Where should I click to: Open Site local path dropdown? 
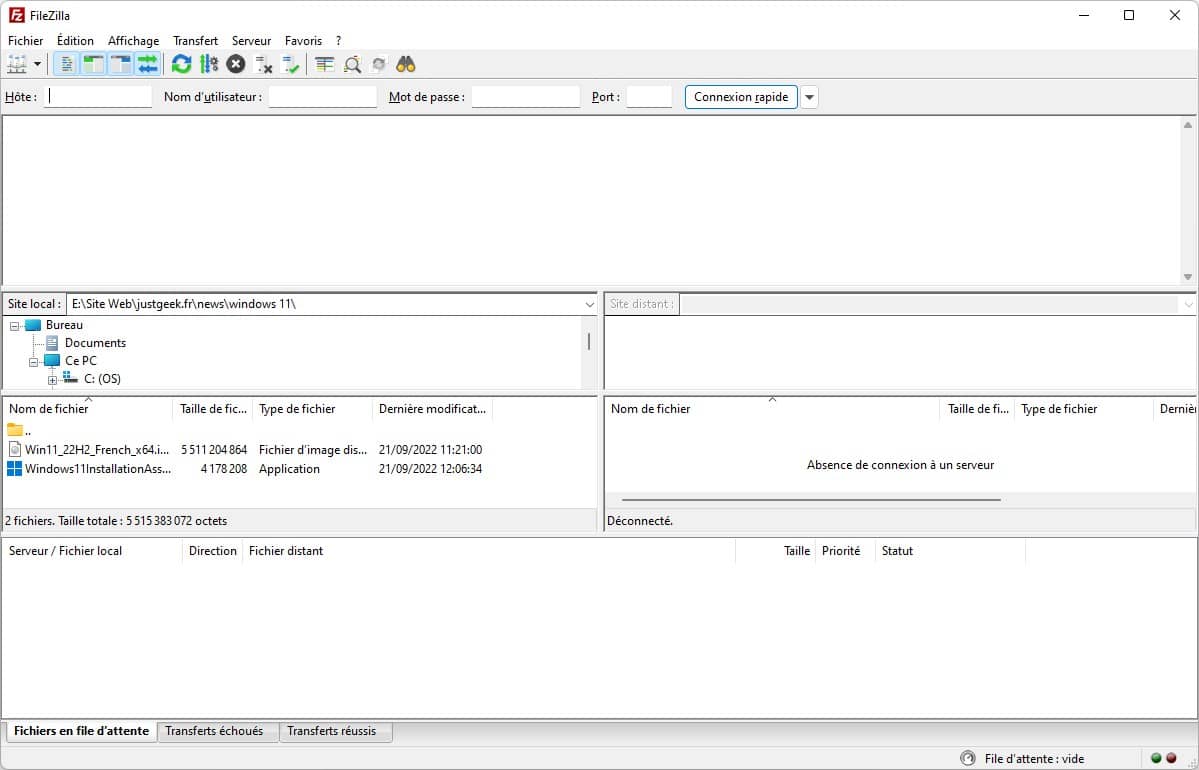tap(589, 304)
